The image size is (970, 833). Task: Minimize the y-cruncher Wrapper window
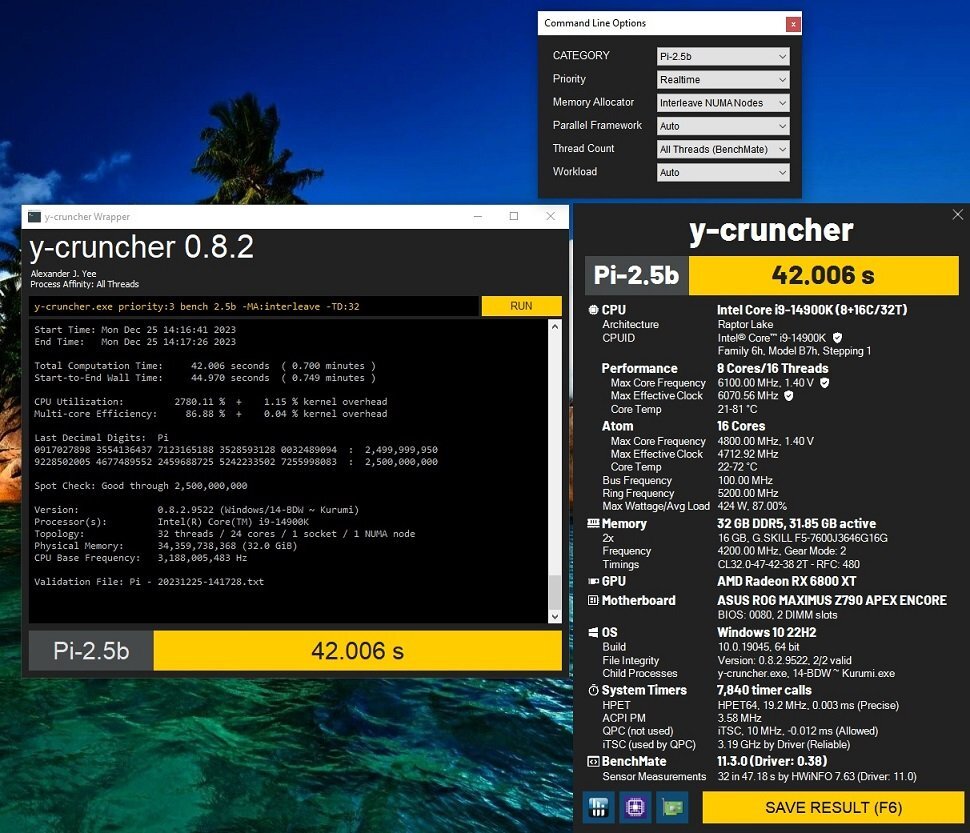coord(478,216)
